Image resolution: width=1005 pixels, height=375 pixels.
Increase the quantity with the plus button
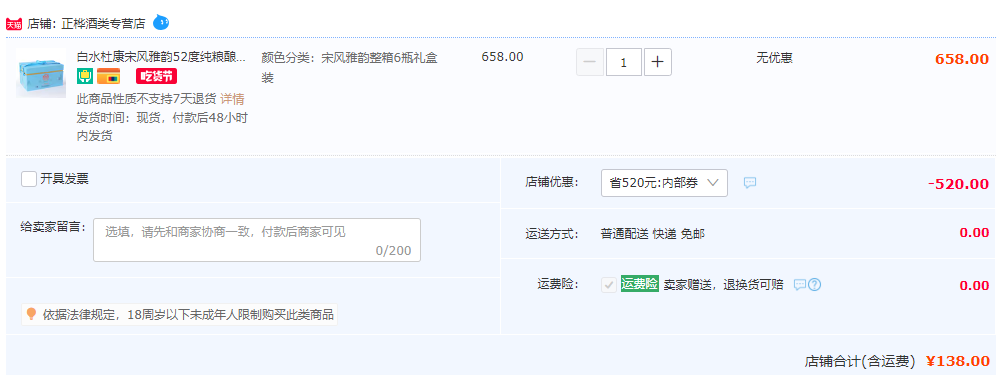coord(658,62)
